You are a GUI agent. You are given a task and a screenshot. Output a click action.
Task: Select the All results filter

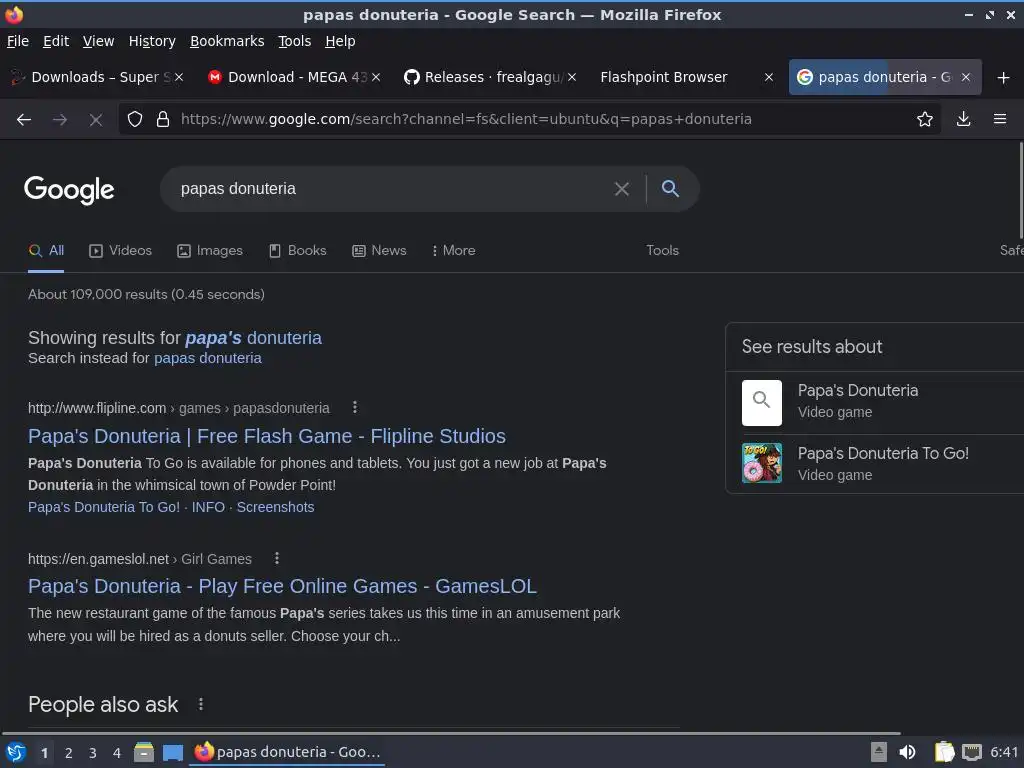(46, 251)
